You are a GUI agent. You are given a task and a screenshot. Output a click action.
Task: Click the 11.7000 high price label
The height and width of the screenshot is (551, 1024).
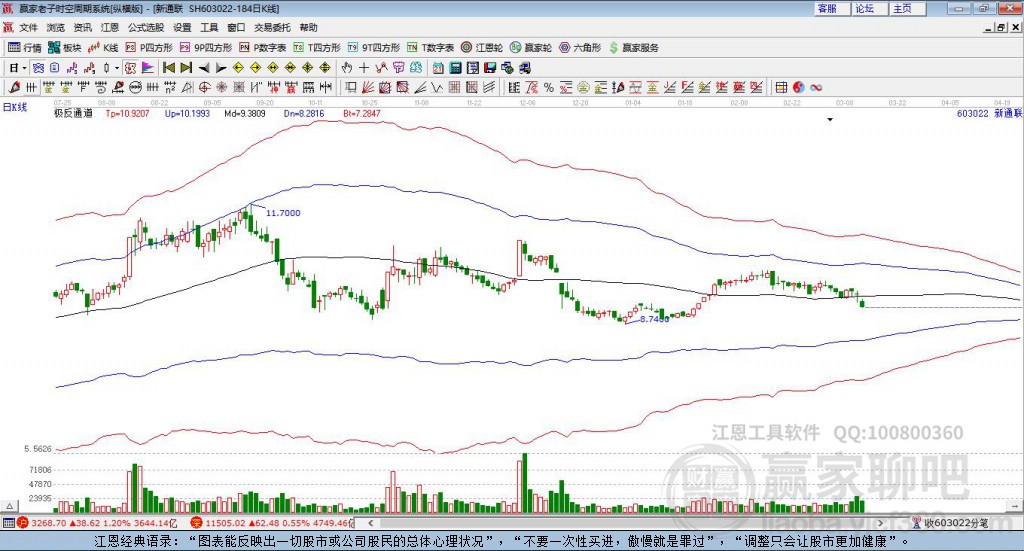pos(283,213)
